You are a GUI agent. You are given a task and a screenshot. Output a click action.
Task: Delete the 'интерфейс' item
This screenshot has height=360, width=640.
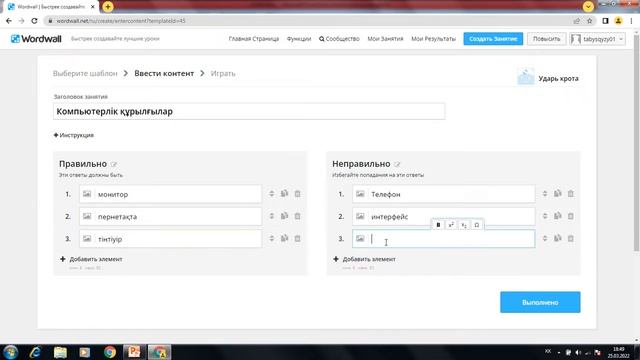(571, 216)
